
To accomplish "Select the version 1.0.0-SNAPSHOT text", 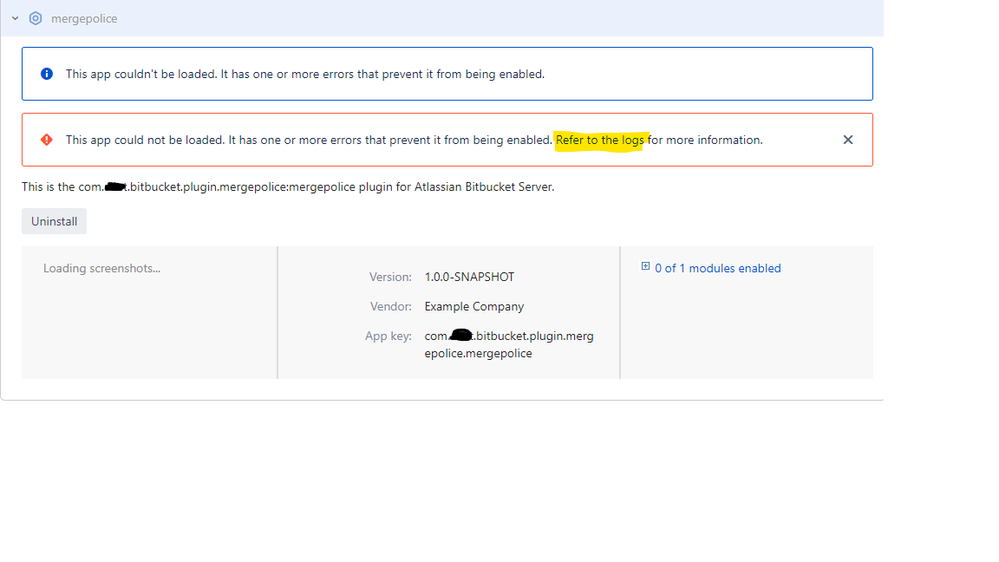I will [470, 277].
